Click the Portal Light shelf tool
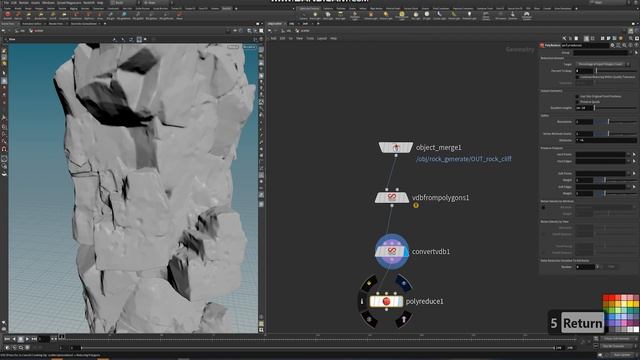Image resolution: width=640 pixels, height=360 pixels. tap(454, 16)
